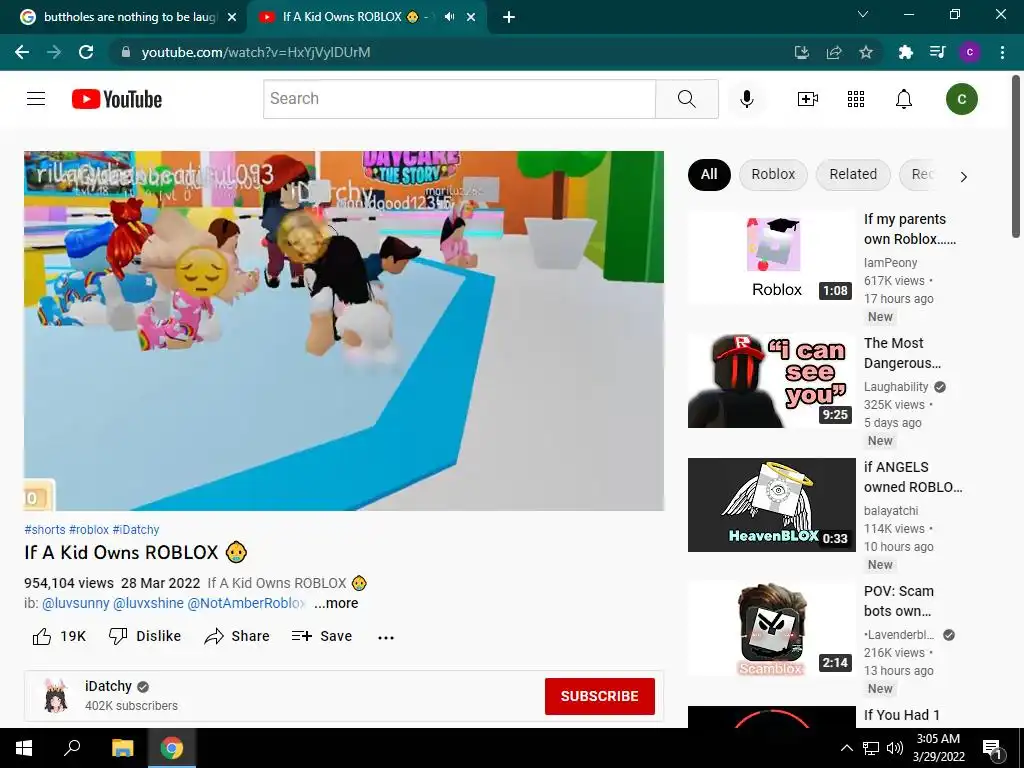The image size is (1024, 768).
Task: Select the All filter chip
Action: [709, 174]
